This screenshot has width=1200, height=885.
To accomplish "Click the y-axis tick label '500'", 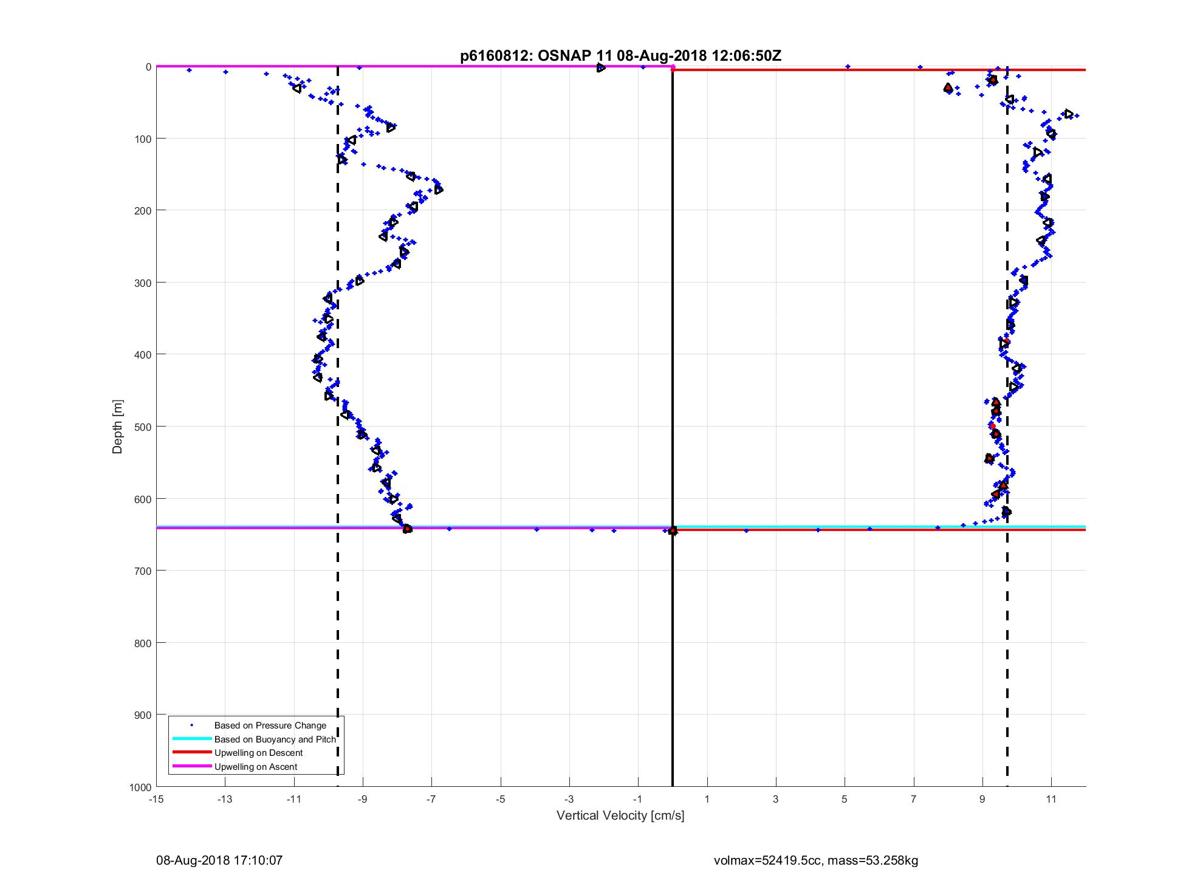I will (x=142, y=427).
